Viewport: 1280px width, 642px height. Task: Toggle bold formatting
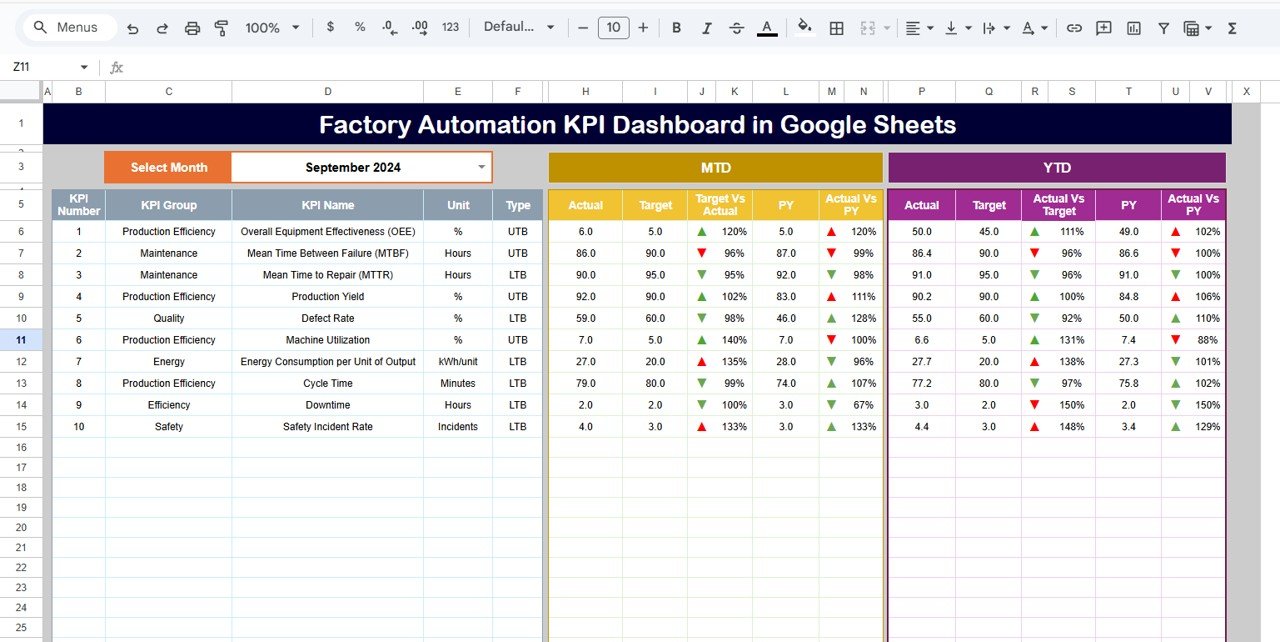coord(676,27)
